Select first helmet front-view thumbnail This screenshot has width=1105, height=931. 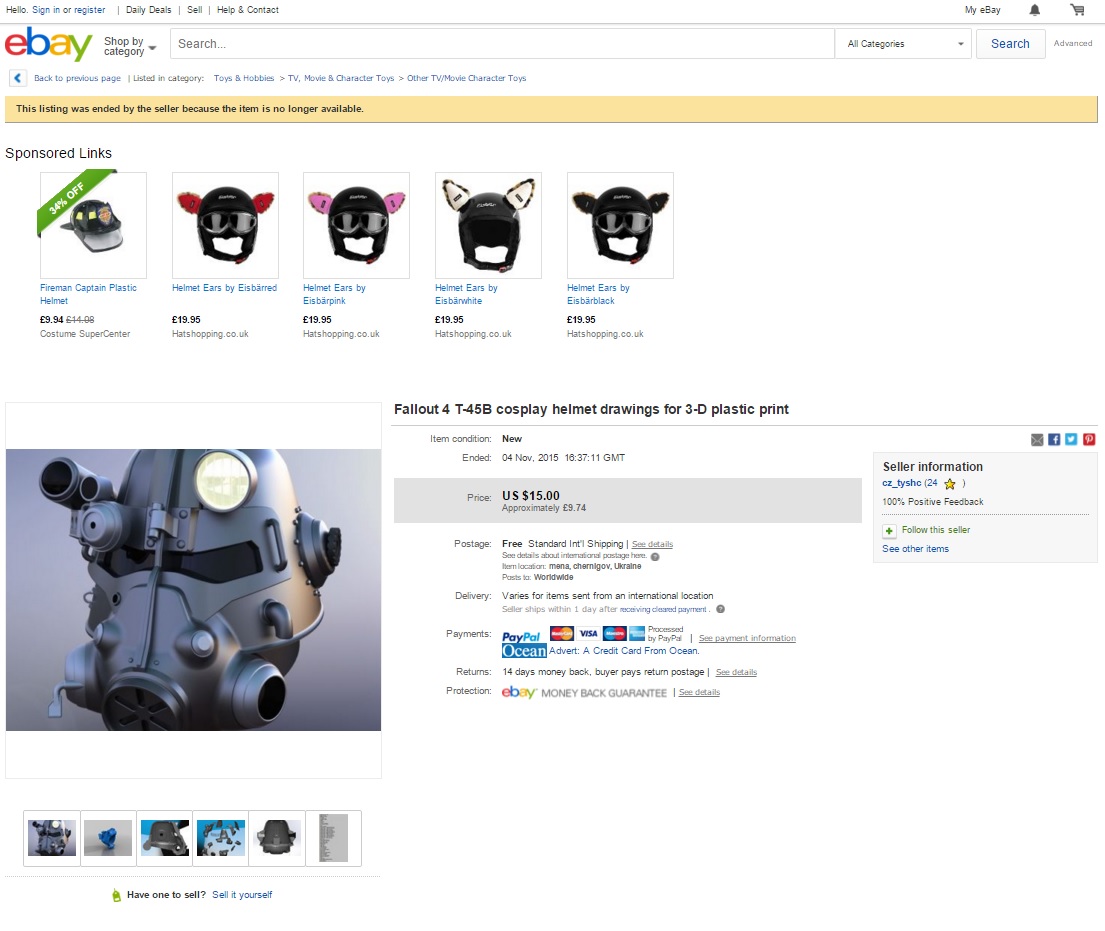[x=52, y=838]
